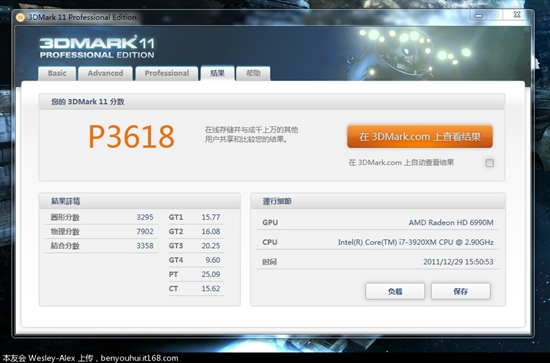Go to the 帮助 help tab
The image size is (550, 363).
(253, 73)
